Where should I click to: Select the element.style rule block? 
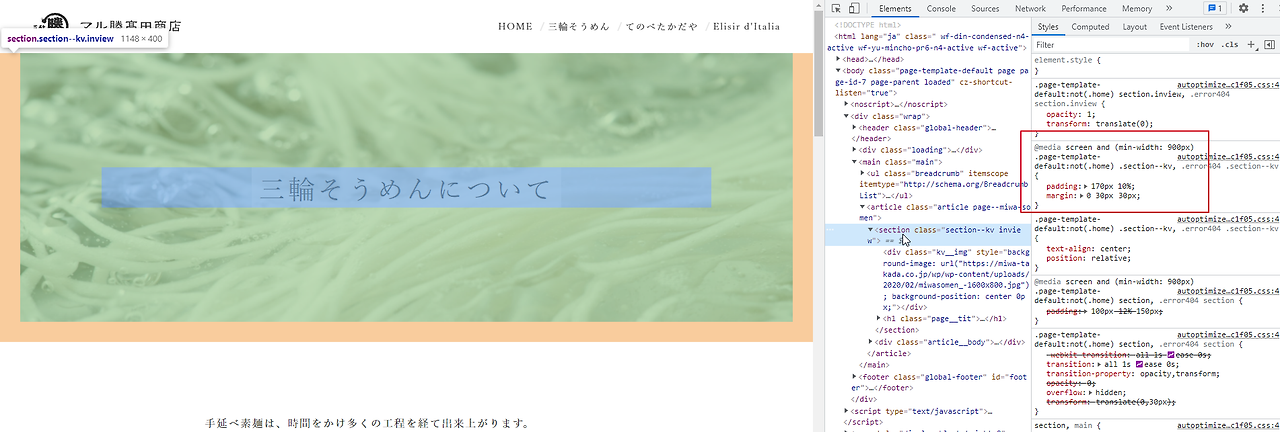pyautogui.click(x=1155, y=66)
